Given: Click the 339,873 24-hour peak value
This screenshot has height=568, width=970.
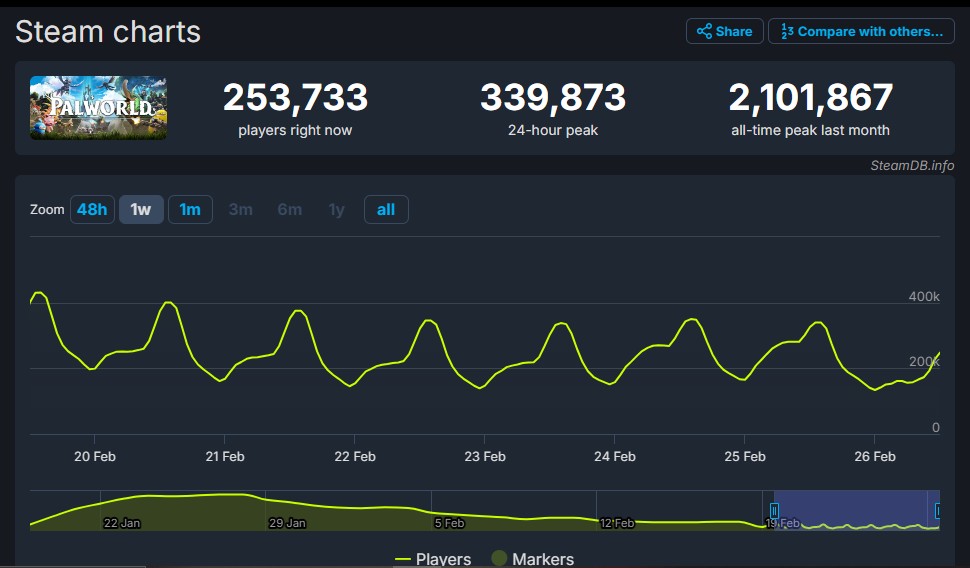Looking at the screenshot, I should pos(553,97).
